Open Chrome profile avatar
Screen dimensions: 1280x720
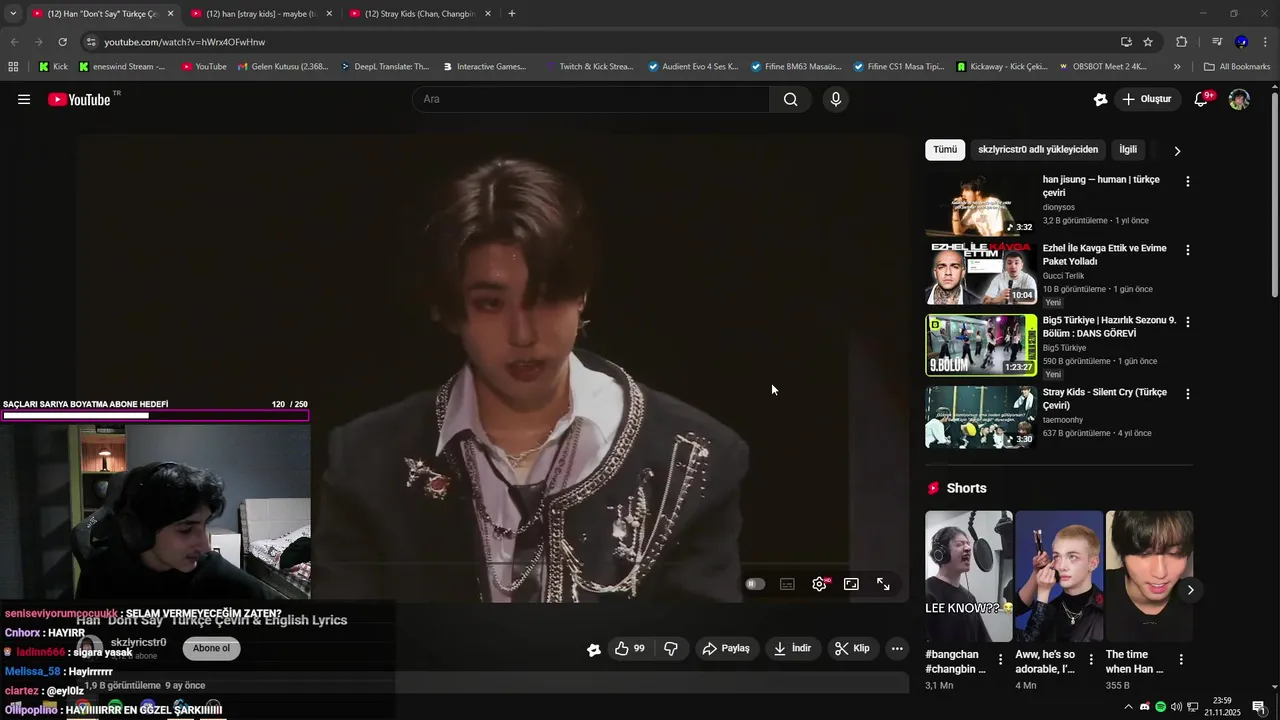click(1241, 42)
